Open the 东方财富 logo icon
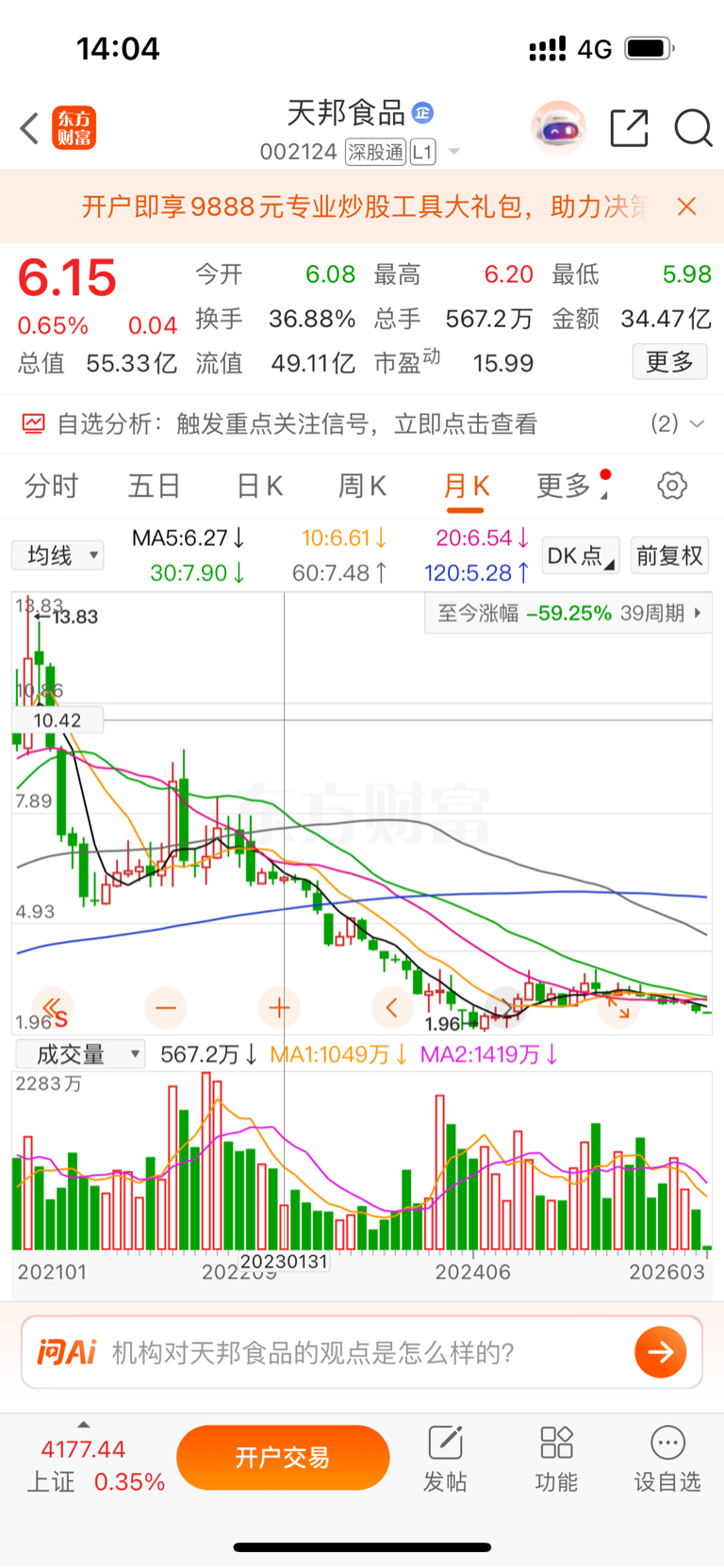Screen dimensions: 724x1568 (x=74, y=128)
